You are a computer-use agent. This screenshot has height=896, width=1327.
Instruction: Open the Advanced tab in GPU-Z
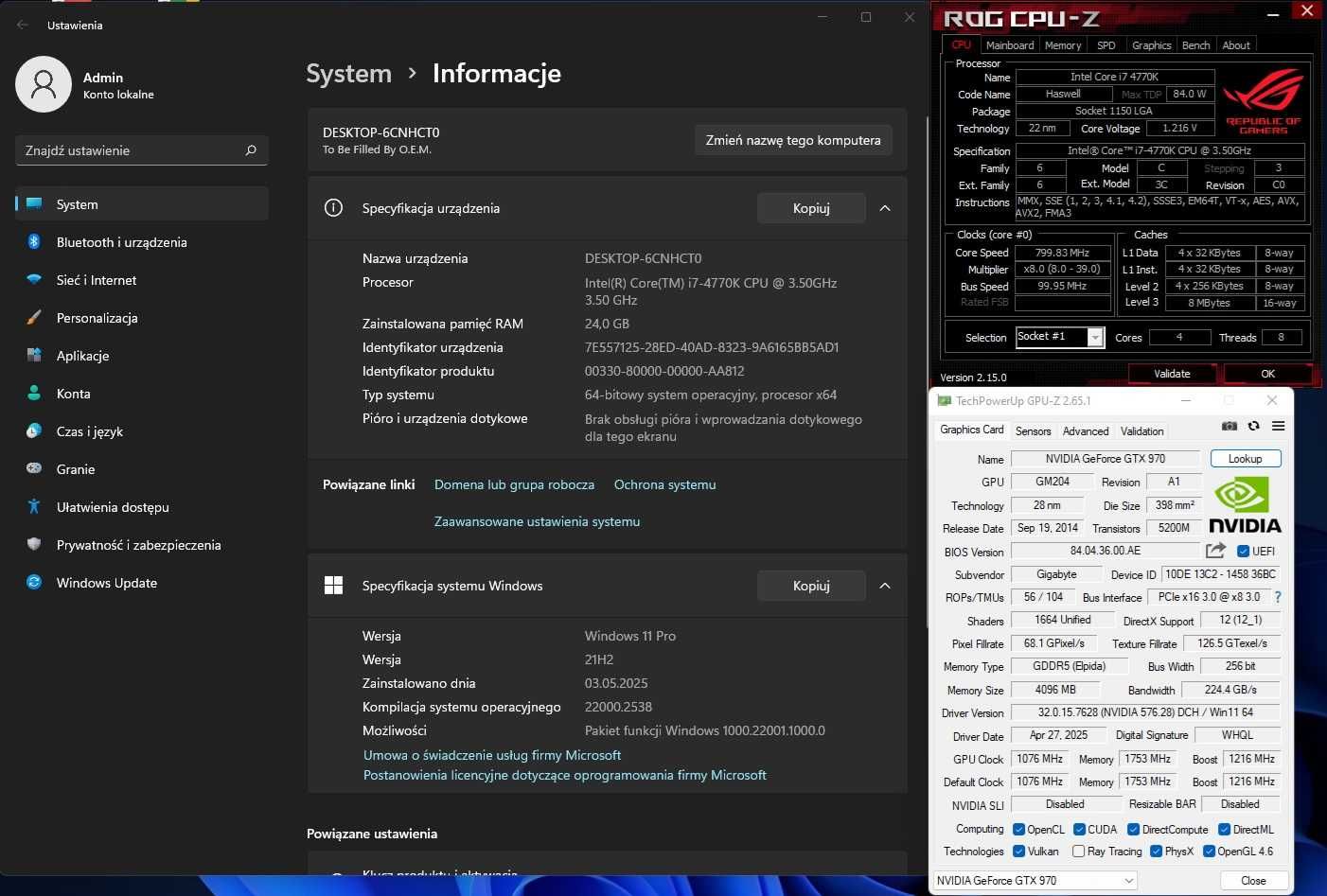[x=1086, y=431]
